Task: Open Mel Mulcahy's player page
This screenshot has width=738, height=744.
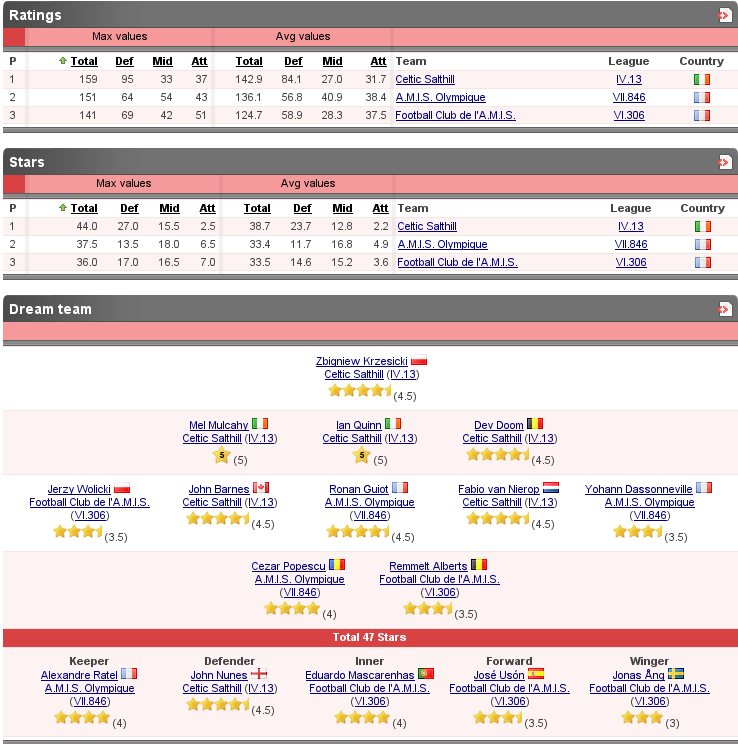Action: tap(219, 425)
